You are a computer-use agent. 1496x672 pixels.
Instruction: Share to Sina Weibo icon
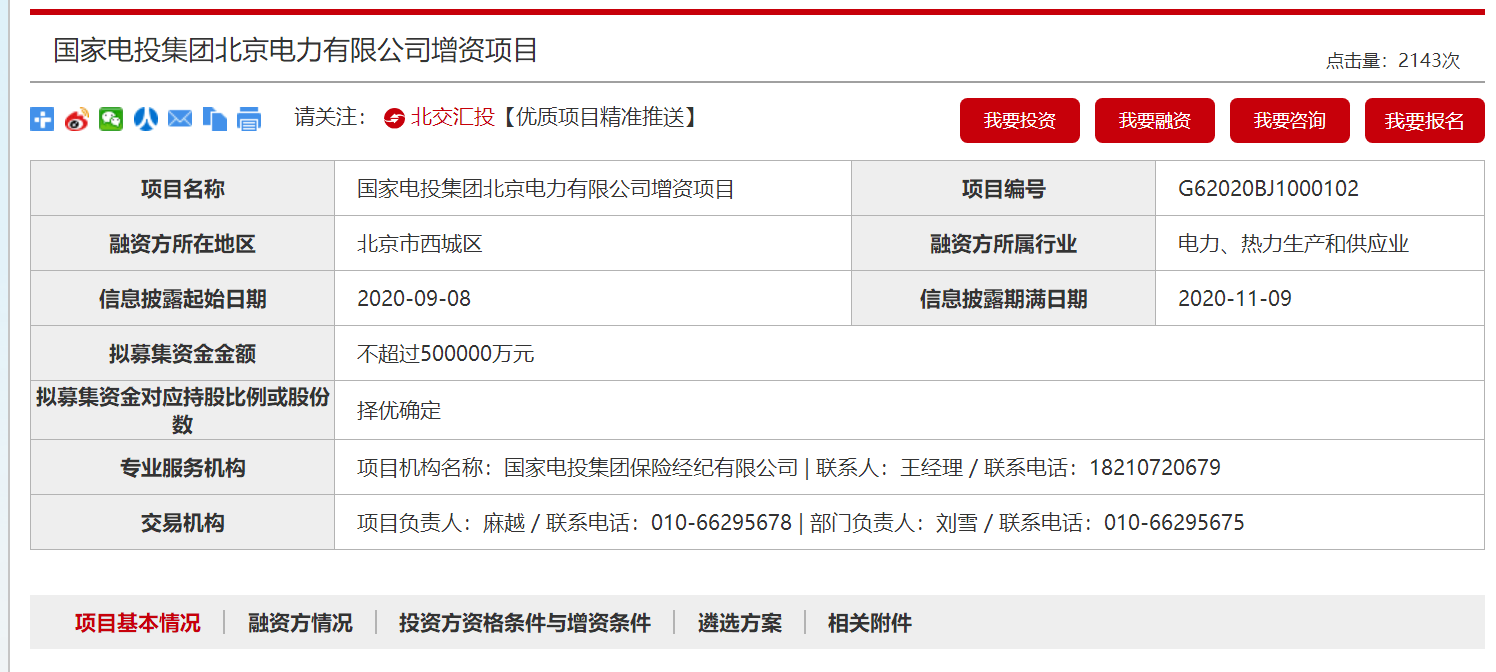point(77,119)
